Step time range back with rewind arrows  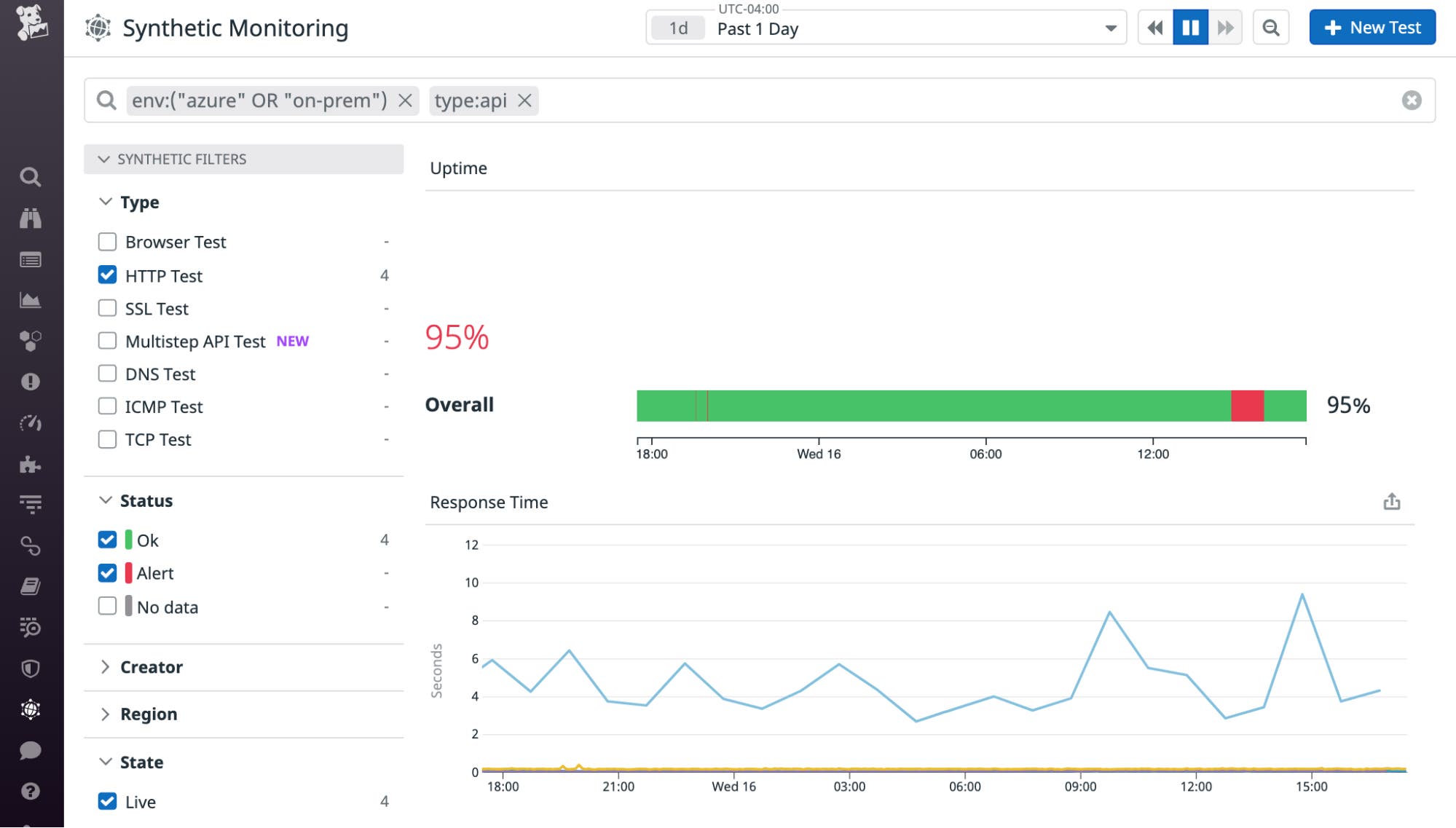tap(1155, 28)
